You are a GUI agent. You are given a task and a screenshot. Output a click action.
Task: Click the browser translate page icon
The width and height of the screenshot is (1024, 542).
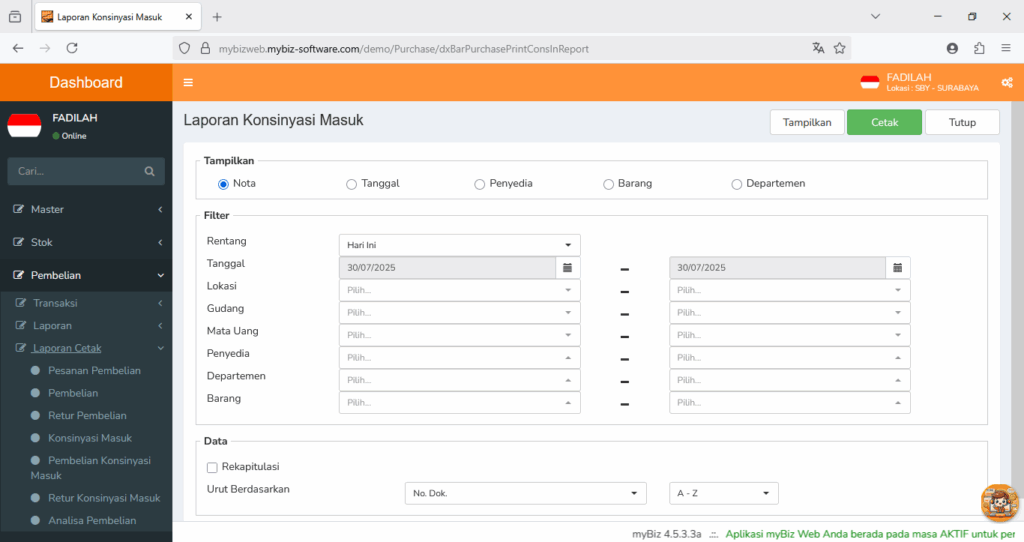click(818, 48)
